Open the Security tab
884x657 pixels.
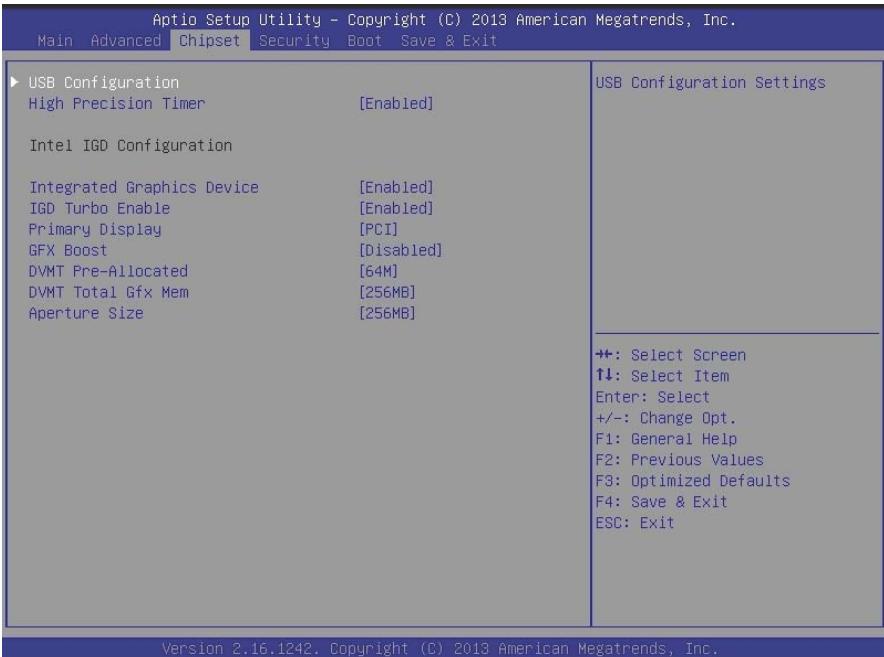[x=294, y=41]
